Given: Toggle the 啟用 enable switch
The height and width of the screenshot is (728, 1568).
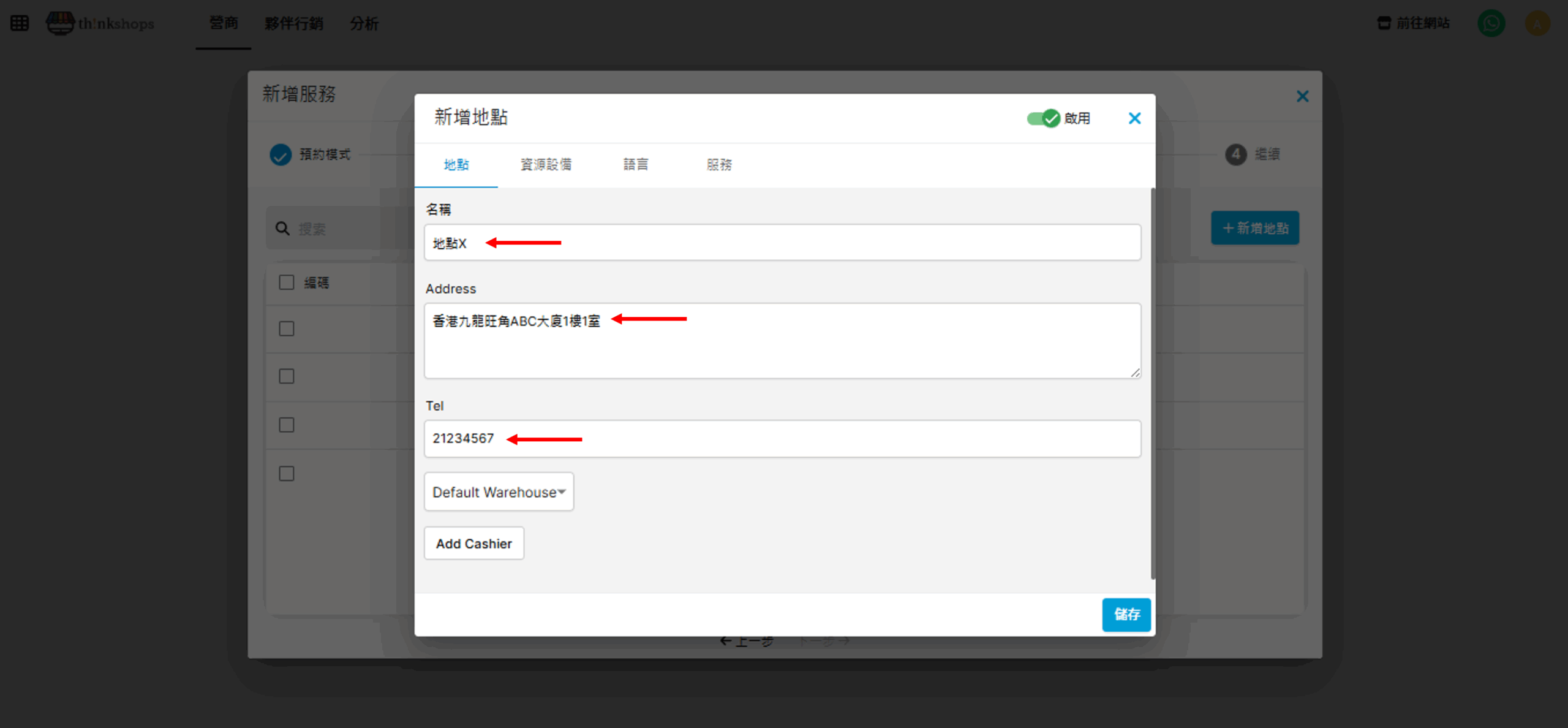Looking at the screenshot, I should pyautogui.click(x=1044, y=118).
